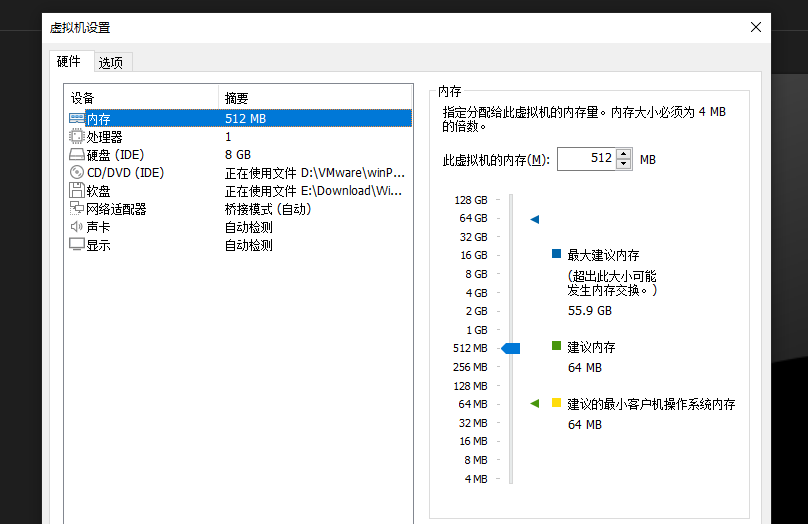Viewport: 808px width, 524px height.
Task: Click the green recommended memory marker triangle
Action: (x=534, y=403)
